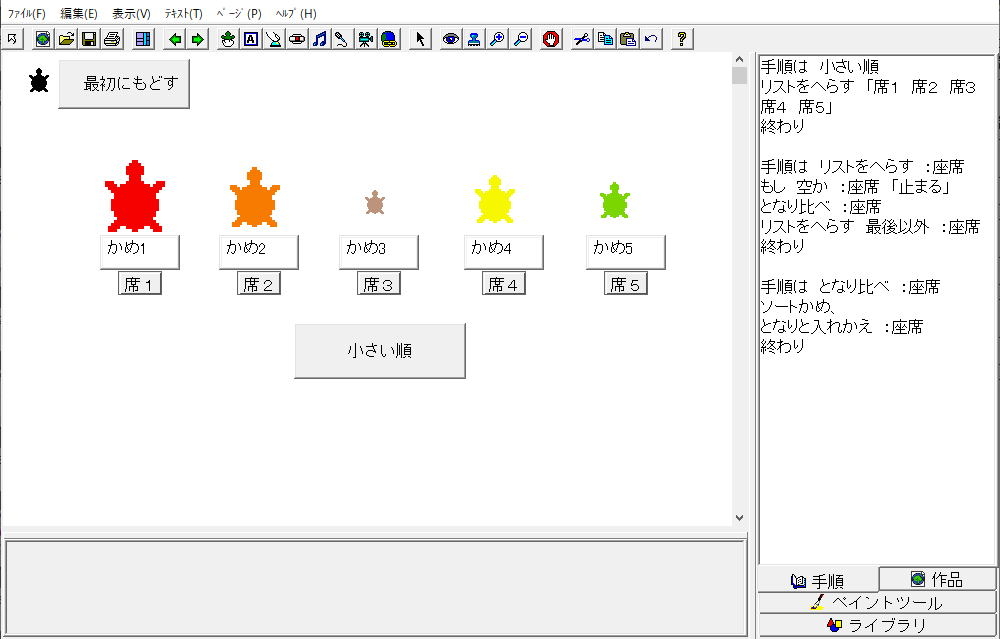The height and width of the screenshot is (639, 1000).
Task: Click the yellow question mark help icon
Action: click(x=682, y=39)
